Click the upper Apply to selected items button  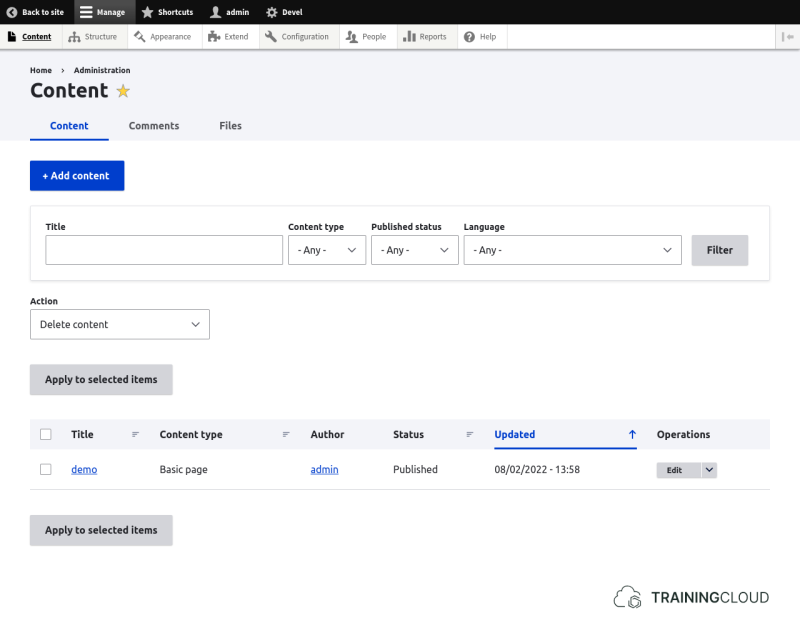(x=101, y=379)
